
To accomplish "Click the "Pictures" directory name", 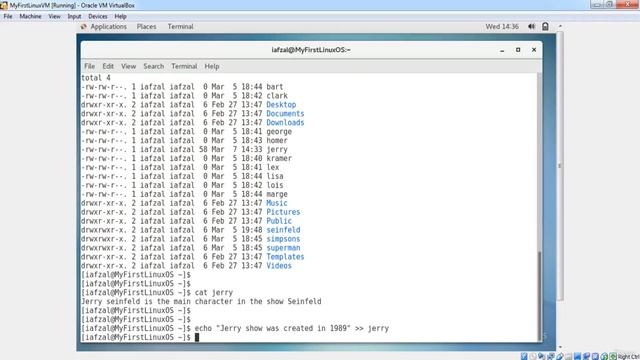I will click(283, 212).
